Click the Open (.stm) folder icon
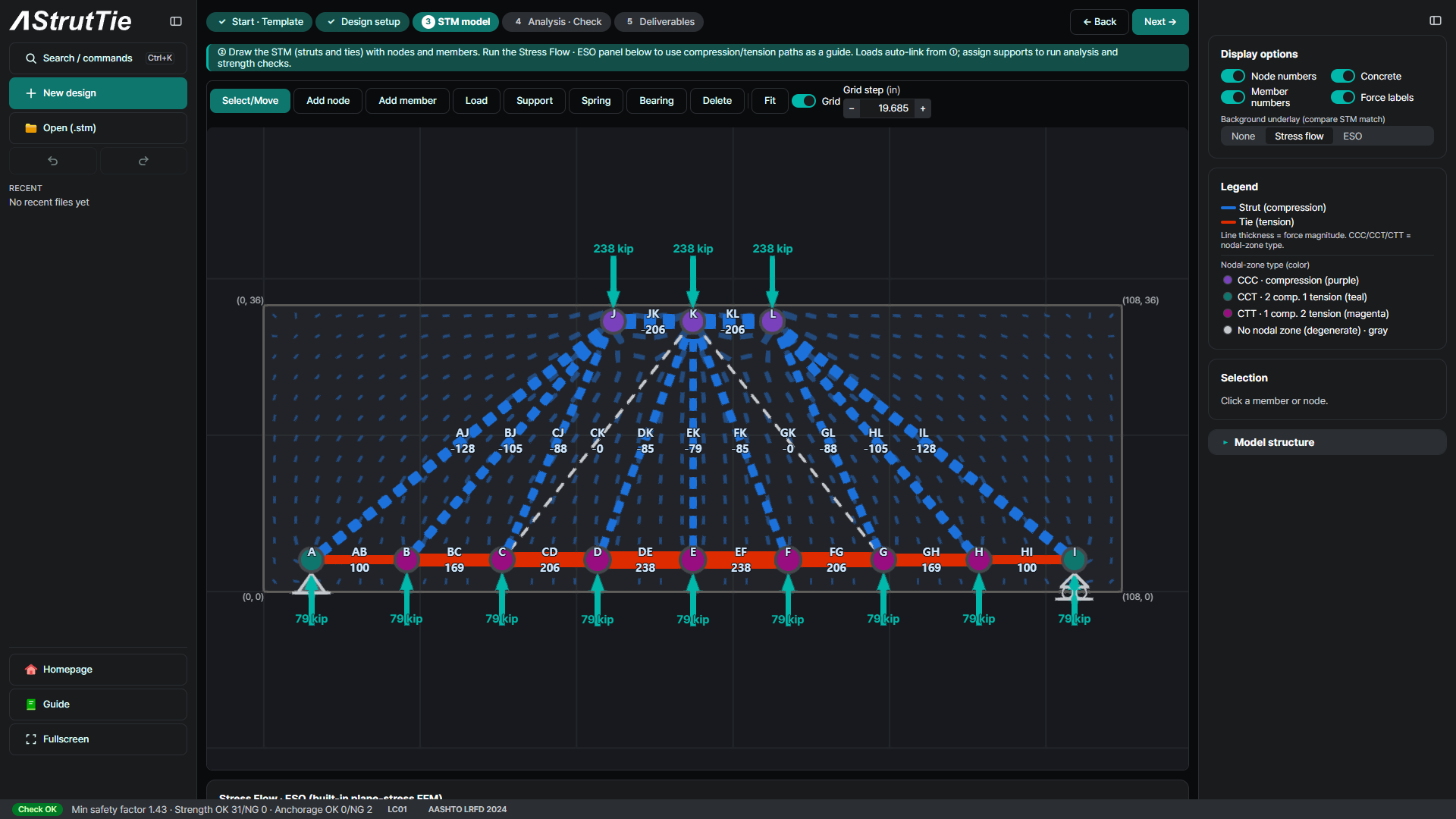The image size is (1456, 819). coord(31,128)
